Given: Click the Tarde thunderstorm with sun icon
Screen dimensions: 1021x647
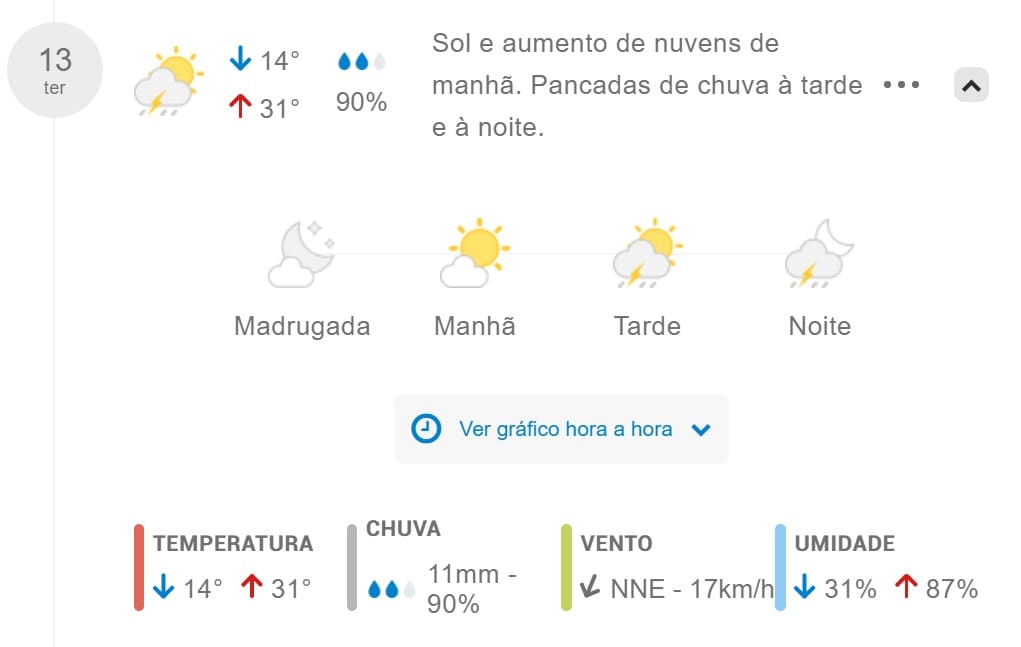Looking at the screenshot, I should coord(647,253).
